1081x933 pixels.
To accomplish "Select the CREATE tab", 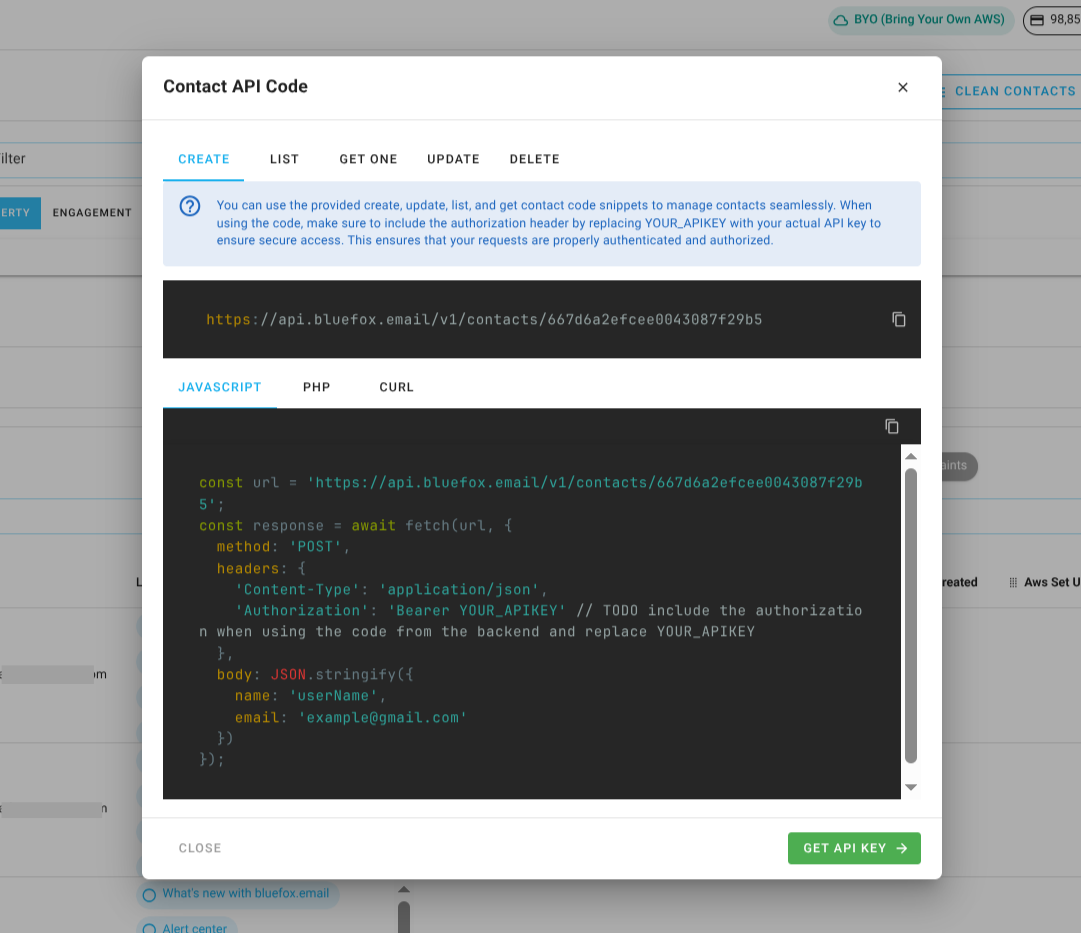I will click(x=203, y=159).
